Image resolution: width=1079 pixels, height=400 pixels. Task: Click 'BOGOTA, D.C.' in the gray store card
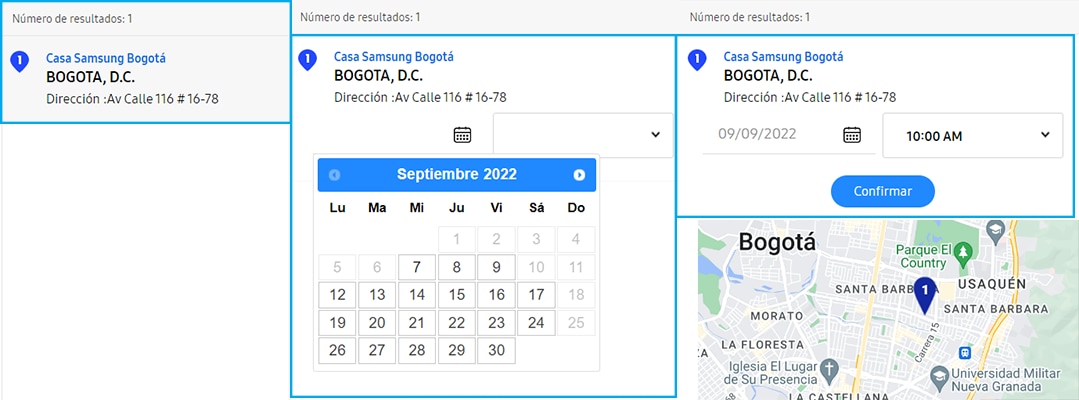91,77
